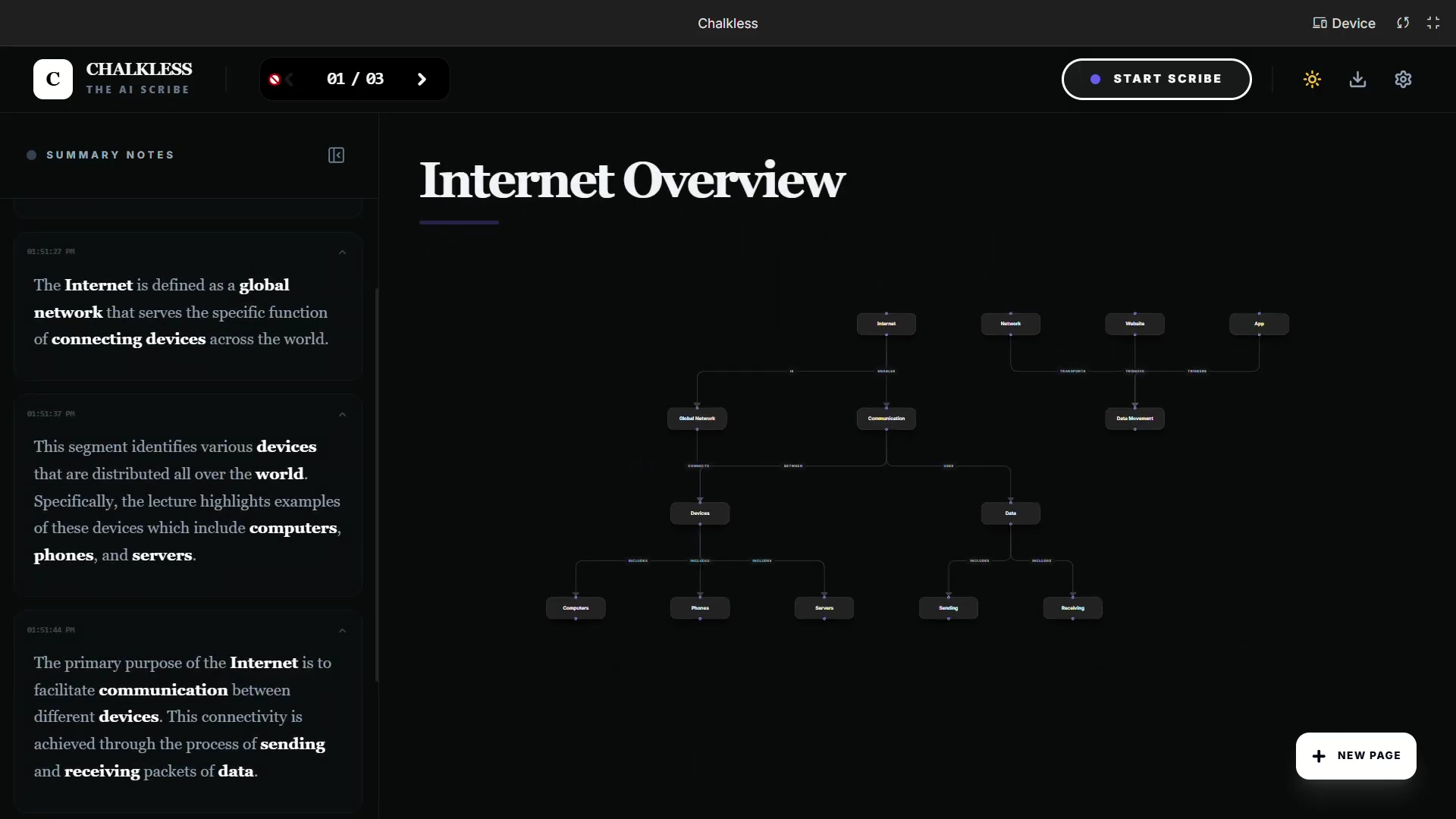Go to next page arrow

[422, 79]
